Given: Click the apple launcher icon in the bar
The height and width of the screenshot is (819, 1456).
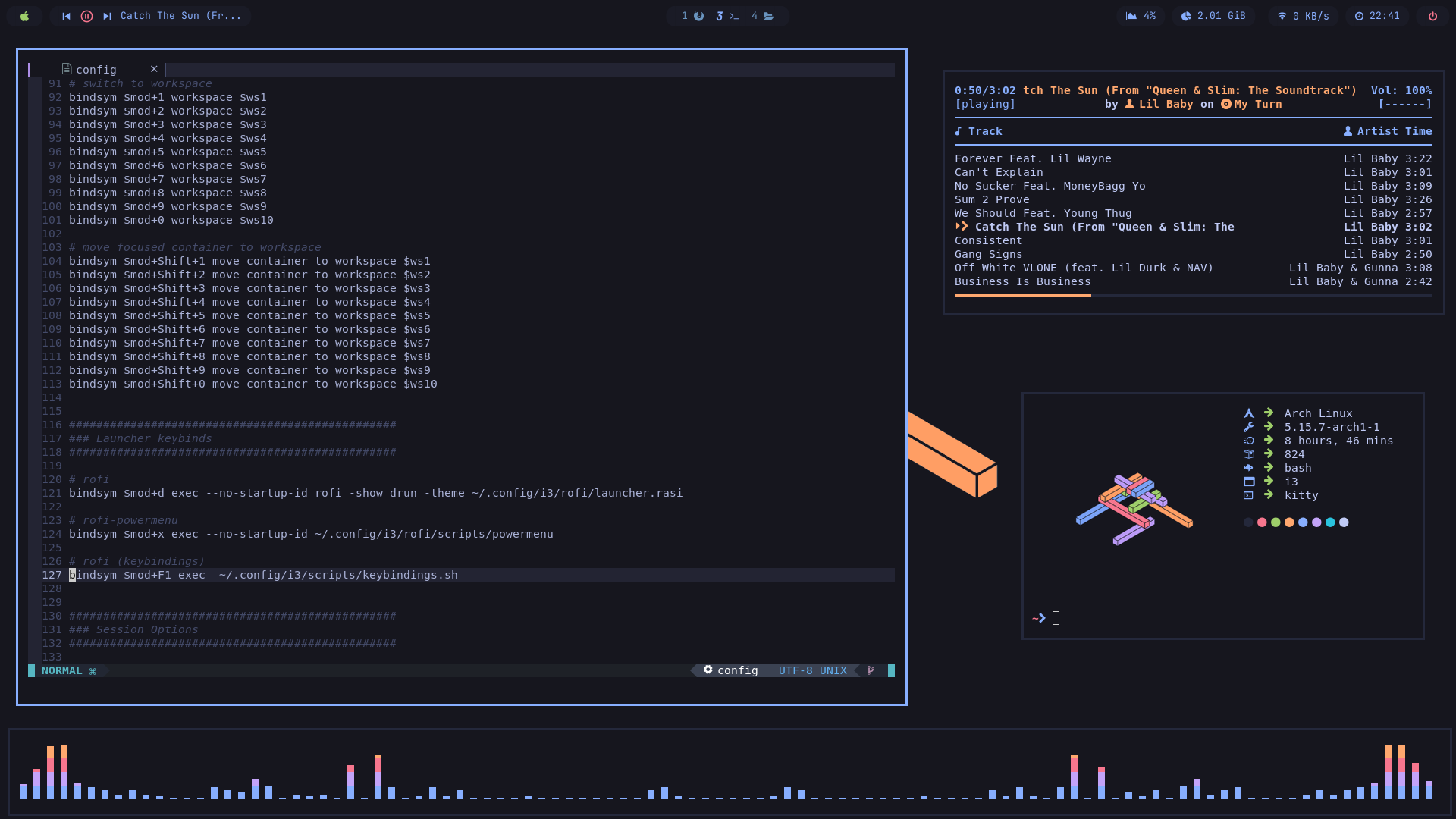Looking at the screenshot, I should tap(24, 16).
